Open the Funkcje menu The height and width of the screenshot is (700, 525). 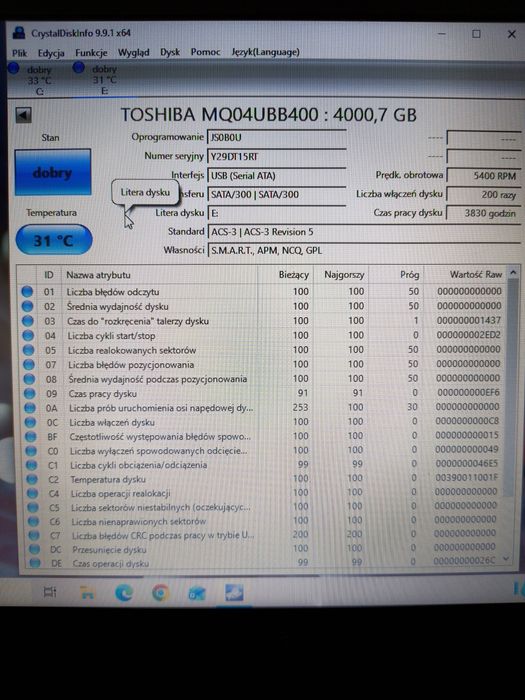[x=91, y=53]
